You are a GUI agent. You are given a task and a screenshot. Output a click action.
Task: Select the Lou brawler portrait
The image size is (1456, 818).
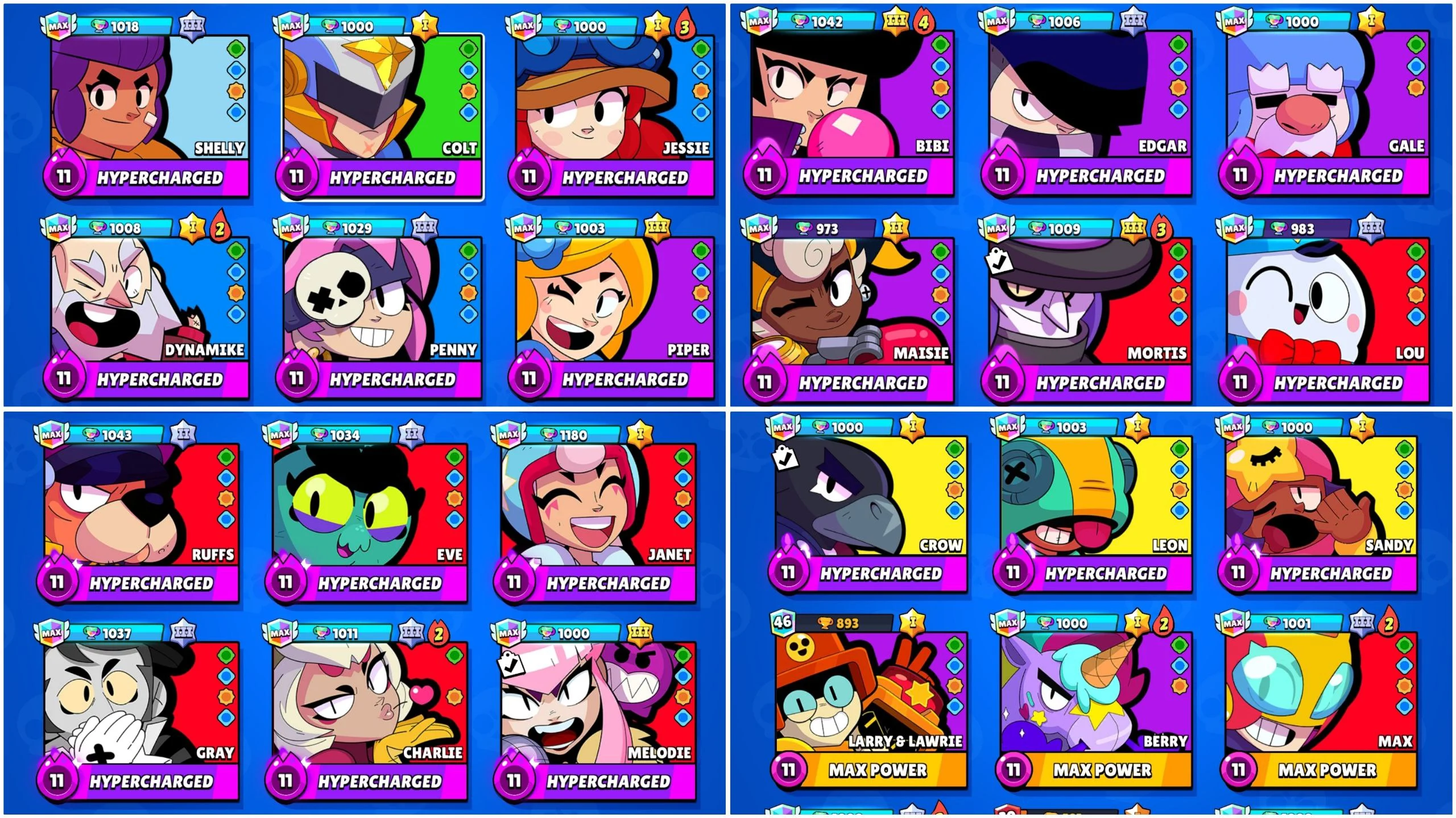click(x=1327, y=301)
